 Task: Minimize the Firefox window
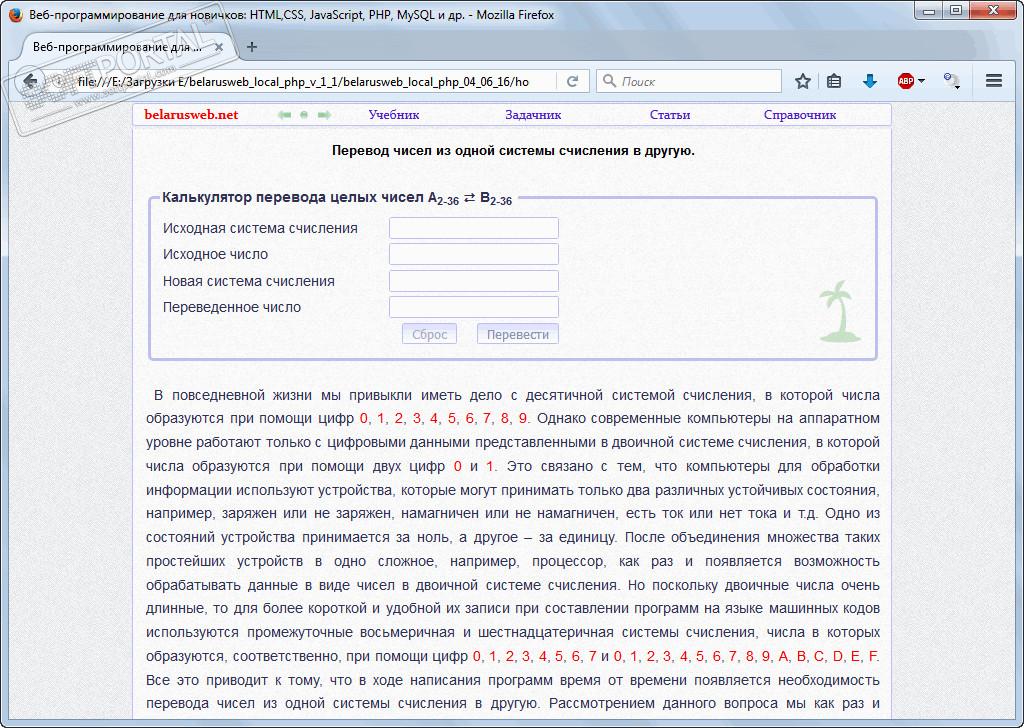tap(929, 10)
